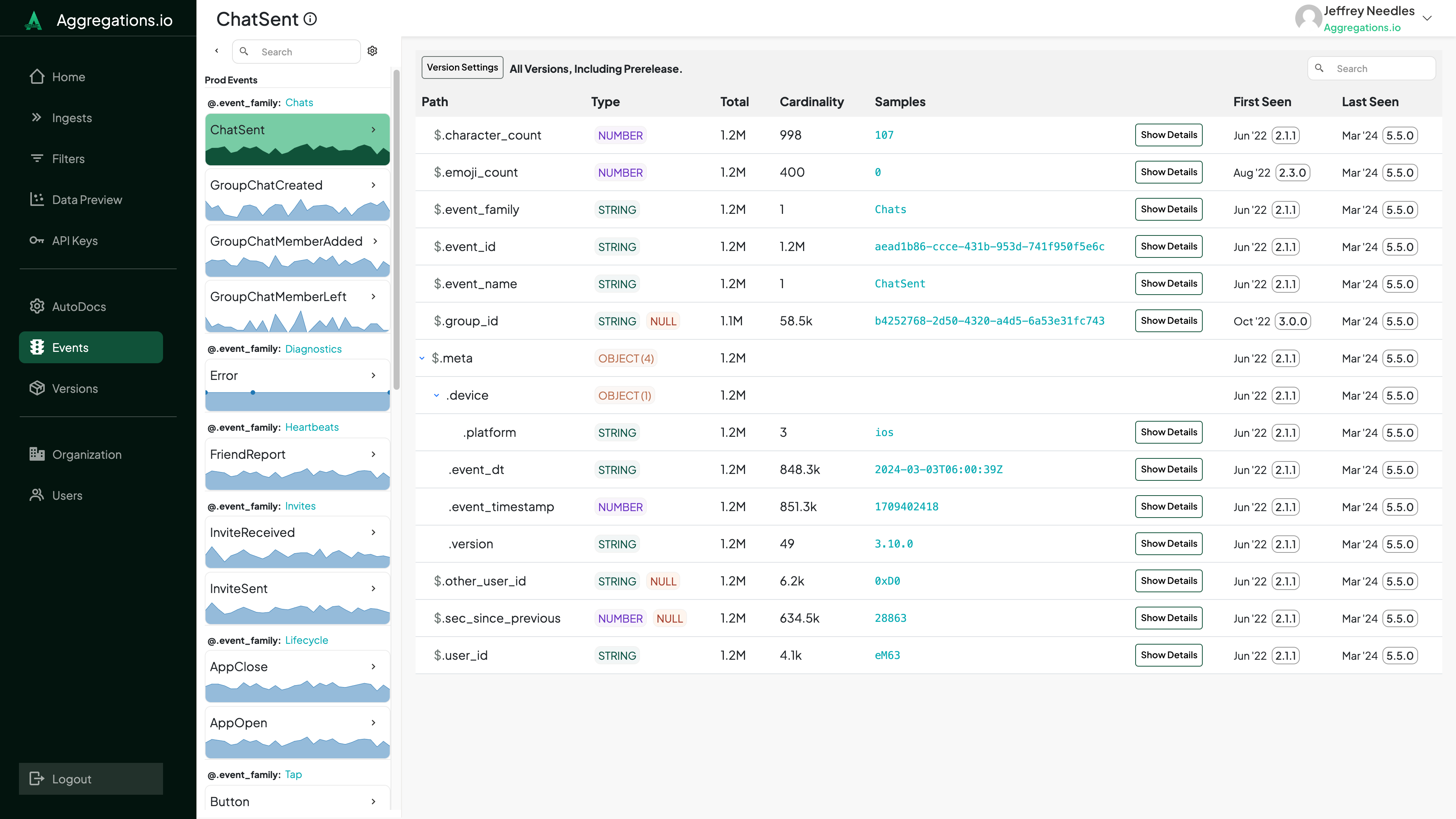Click the Organization building icon
This screenshot has height=819, width=1456.
coord(37,454)
